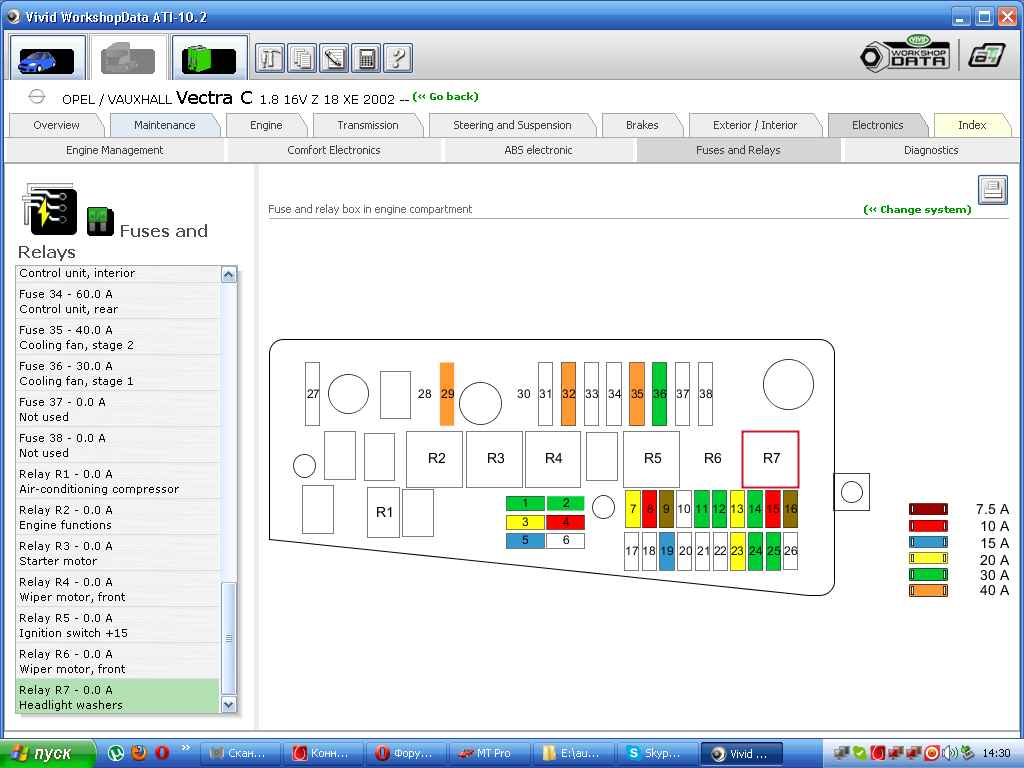The width and height of the screenshot is (1024, 768).
Task: Select 'Relay R7 - 0.0 A' Headlight washers row
Action: click(118, 696)
